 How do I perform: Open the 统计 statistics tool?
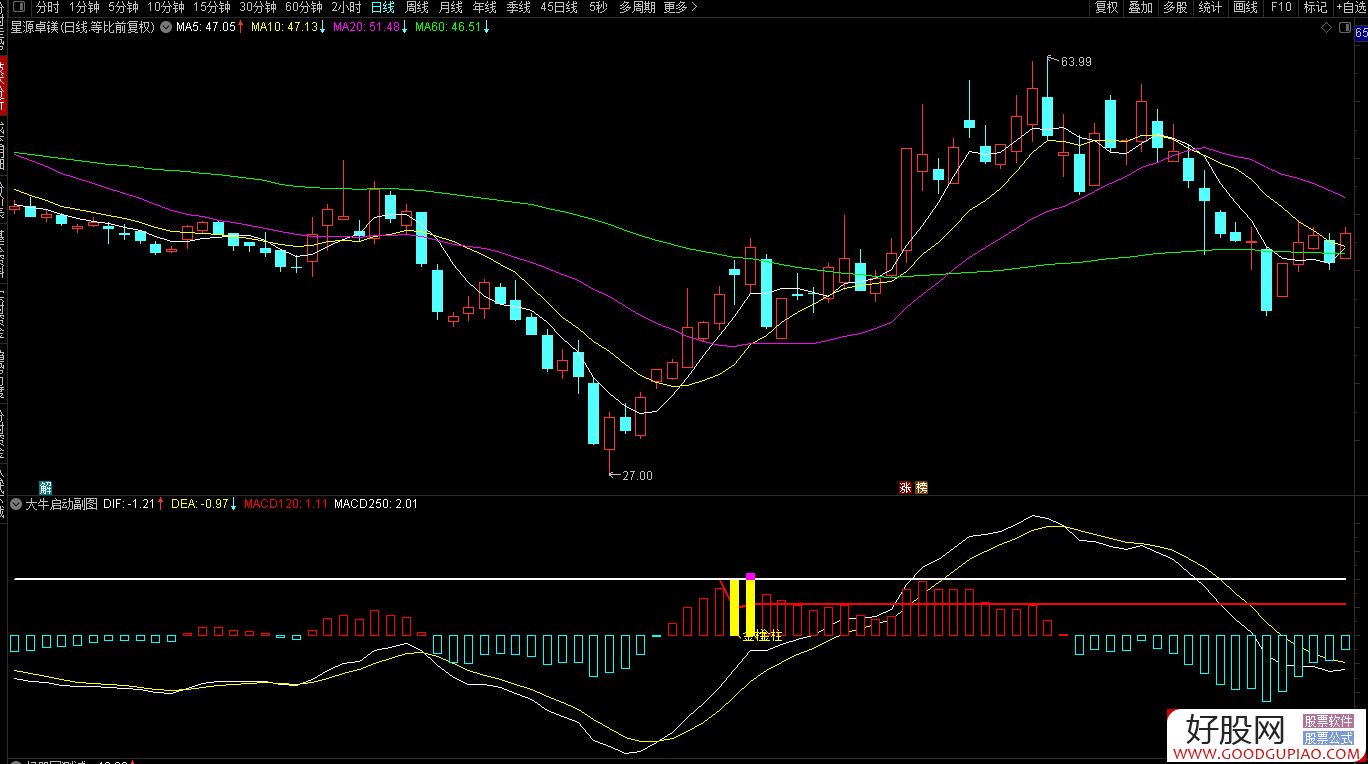pos(1210,7)
